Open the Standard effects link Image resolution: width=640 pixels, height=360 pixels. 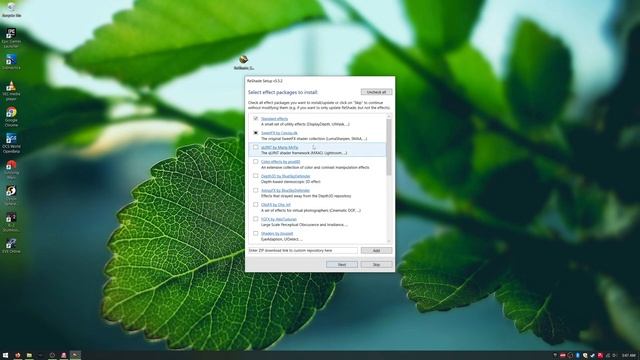pyautogui.click(x=274, y=119)
